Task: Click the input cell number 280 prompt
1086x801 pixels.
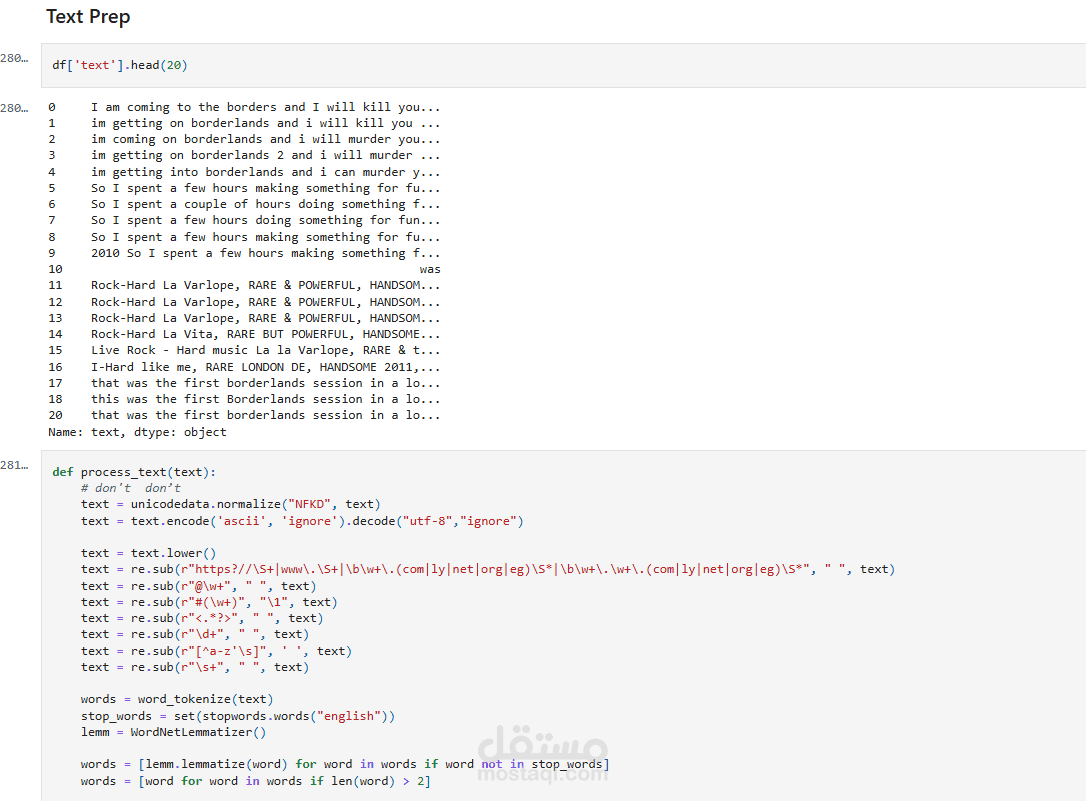Action: click(x=15, y=58)
